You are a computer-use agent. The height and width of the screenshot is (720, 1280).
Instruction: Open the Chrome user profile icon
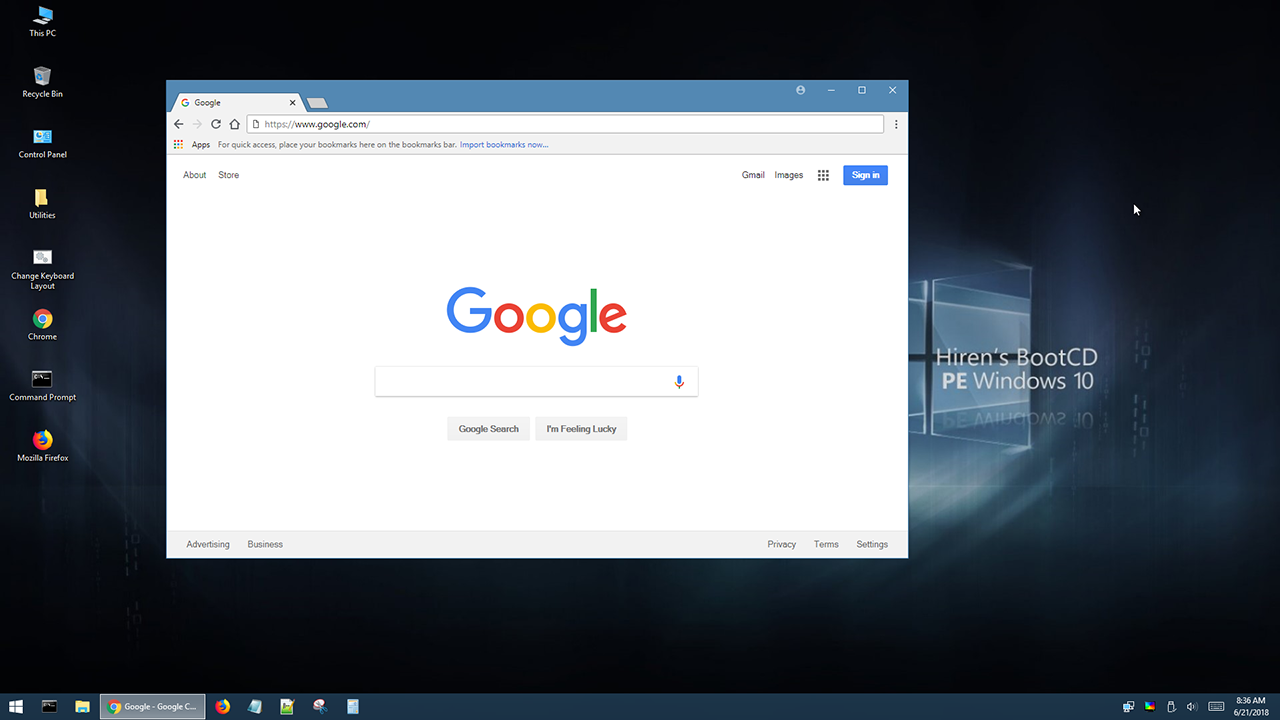coord(801,90)
